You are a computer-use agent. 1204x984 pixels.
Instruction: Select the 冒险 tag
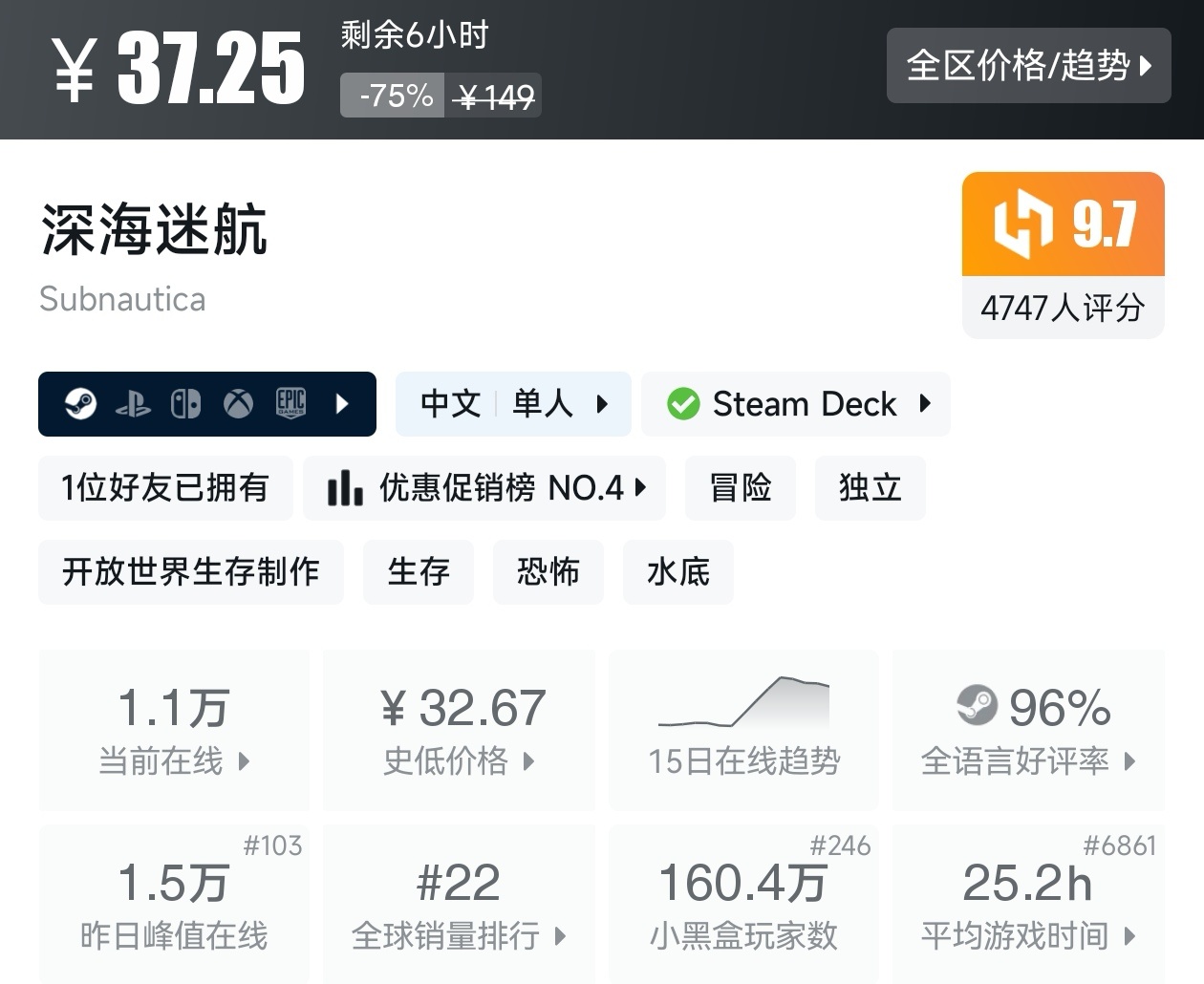click(741, 488)
